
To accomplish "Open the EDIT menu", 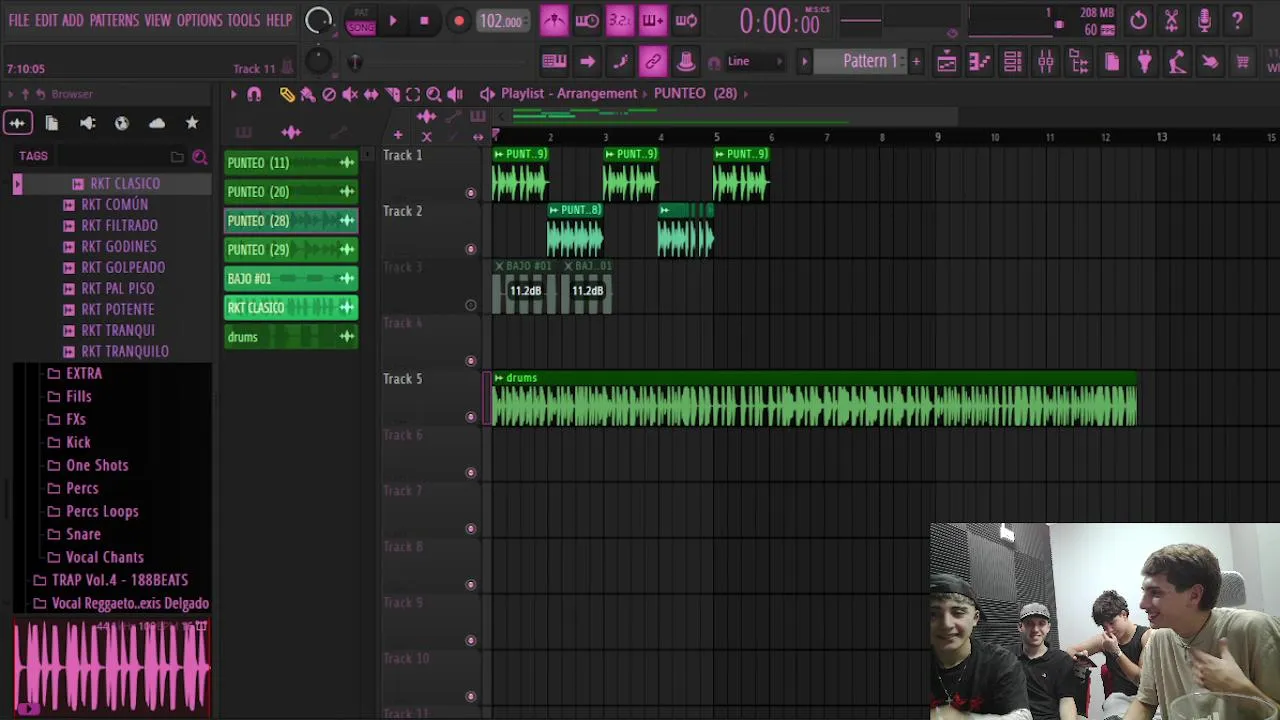I will pyautogui.click(x=46, y=20).
